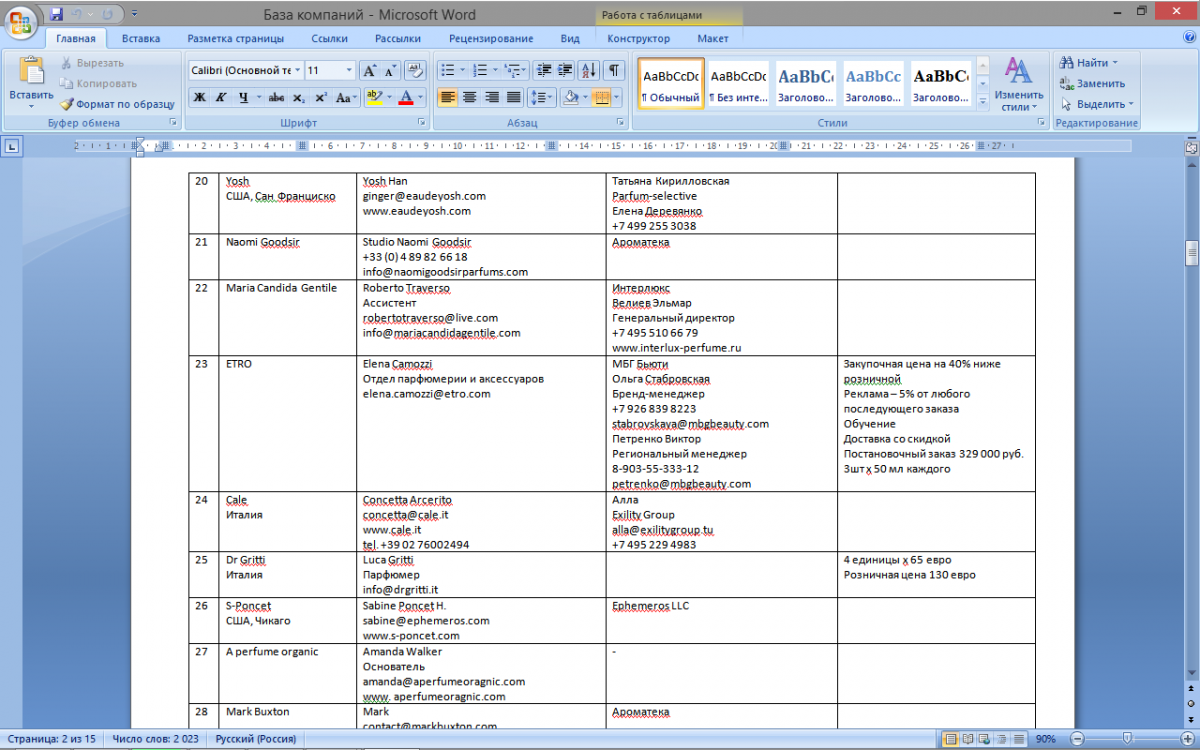Open change case Aa dropdown
Screen dimensions: 1200x750
coord(347,97)
